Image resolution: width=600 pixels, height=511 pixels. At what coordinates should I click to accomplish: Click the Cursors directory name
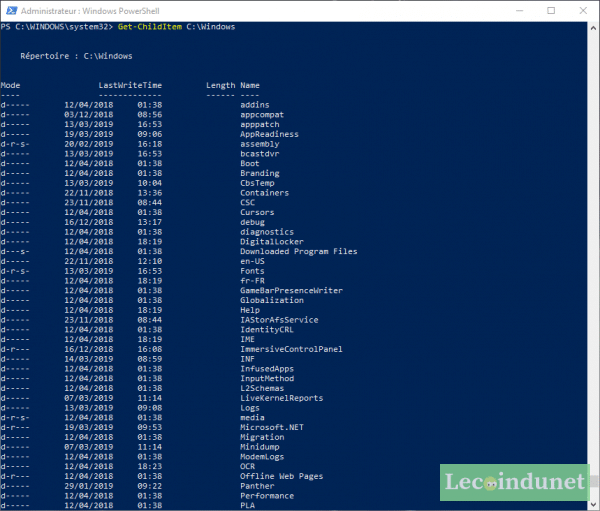257,212
